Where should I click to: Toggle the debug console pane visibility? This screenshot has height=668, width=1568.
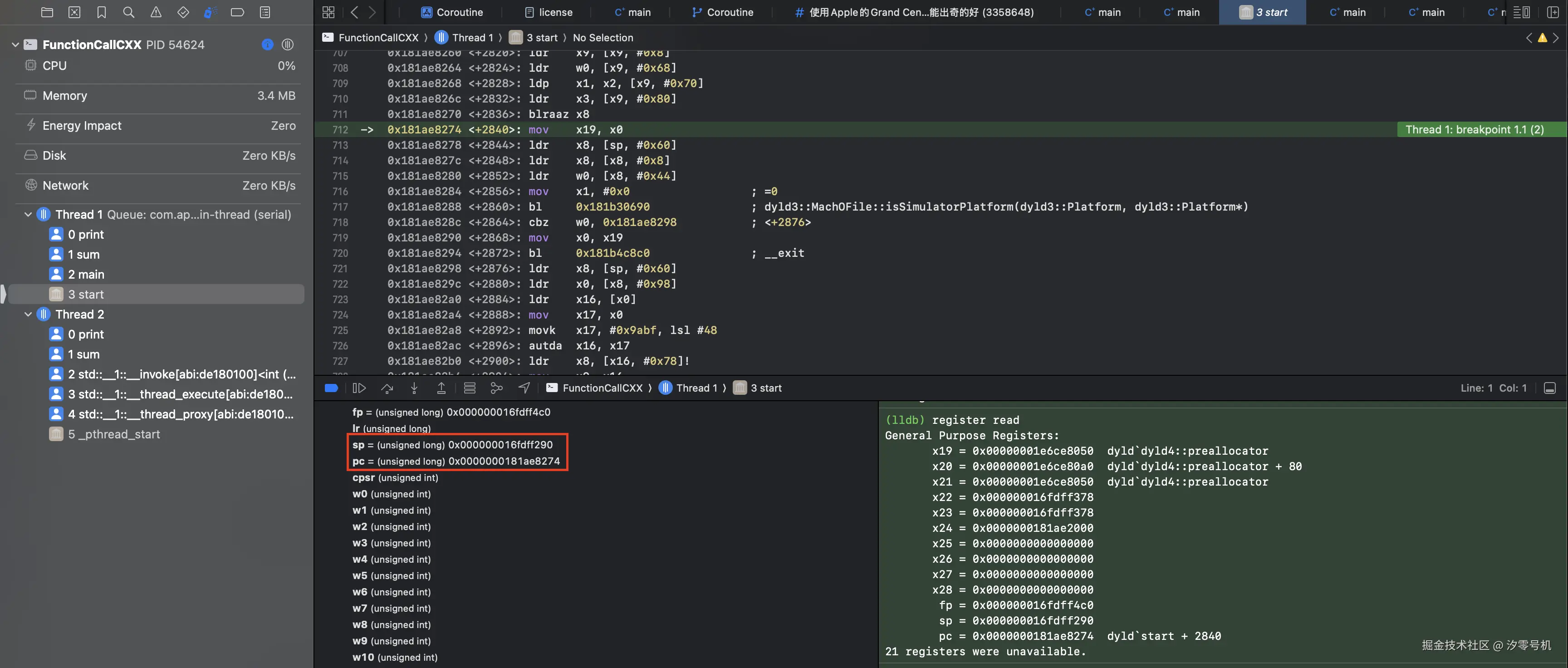[1550, 388]
